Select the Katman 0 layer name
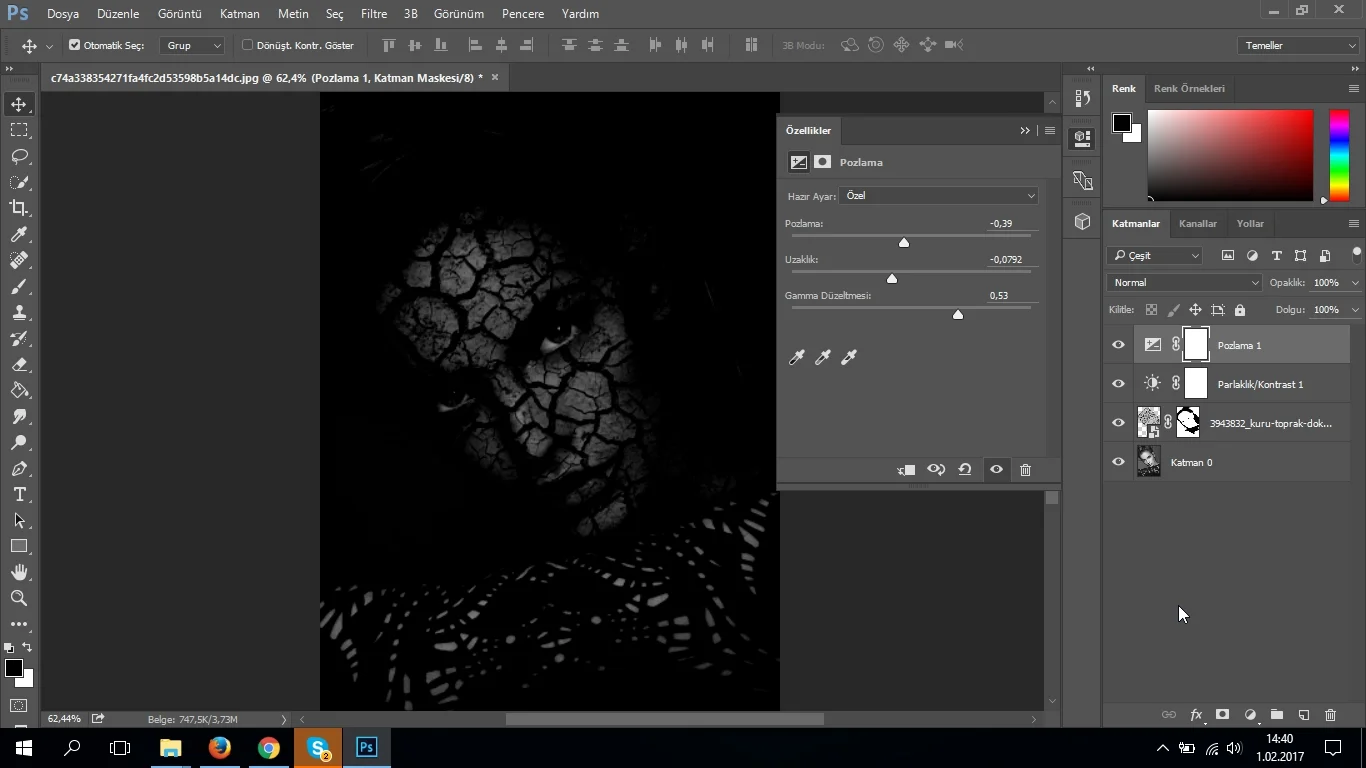Viewport: 1366px width, 768px height. (x=1191, y=463)
